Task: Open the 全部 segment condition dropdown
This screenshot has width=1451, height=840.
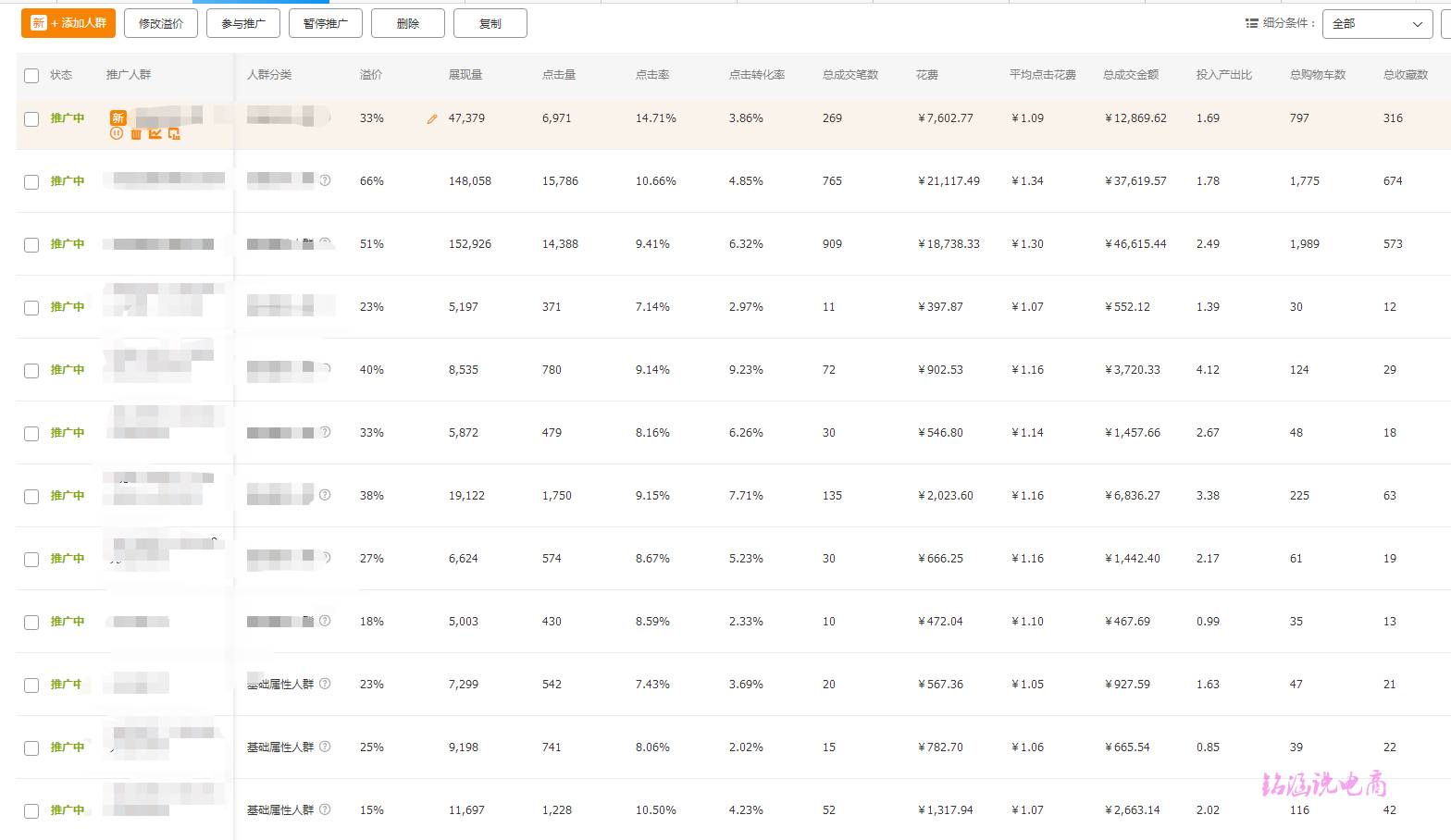Action: point(1378,24)
